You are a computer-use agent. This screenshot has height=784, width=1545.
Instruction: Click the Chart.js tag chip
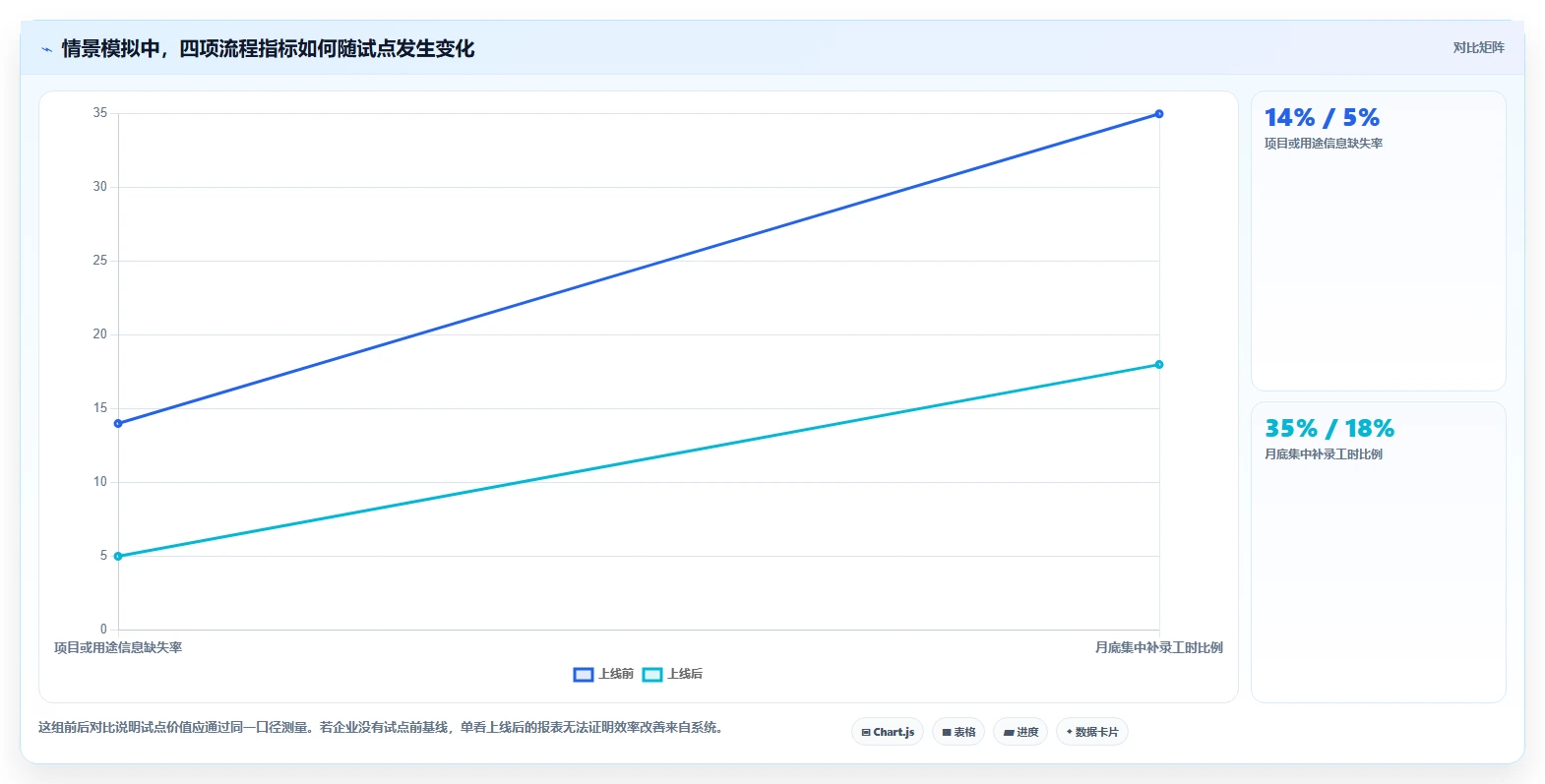[888, 732]
